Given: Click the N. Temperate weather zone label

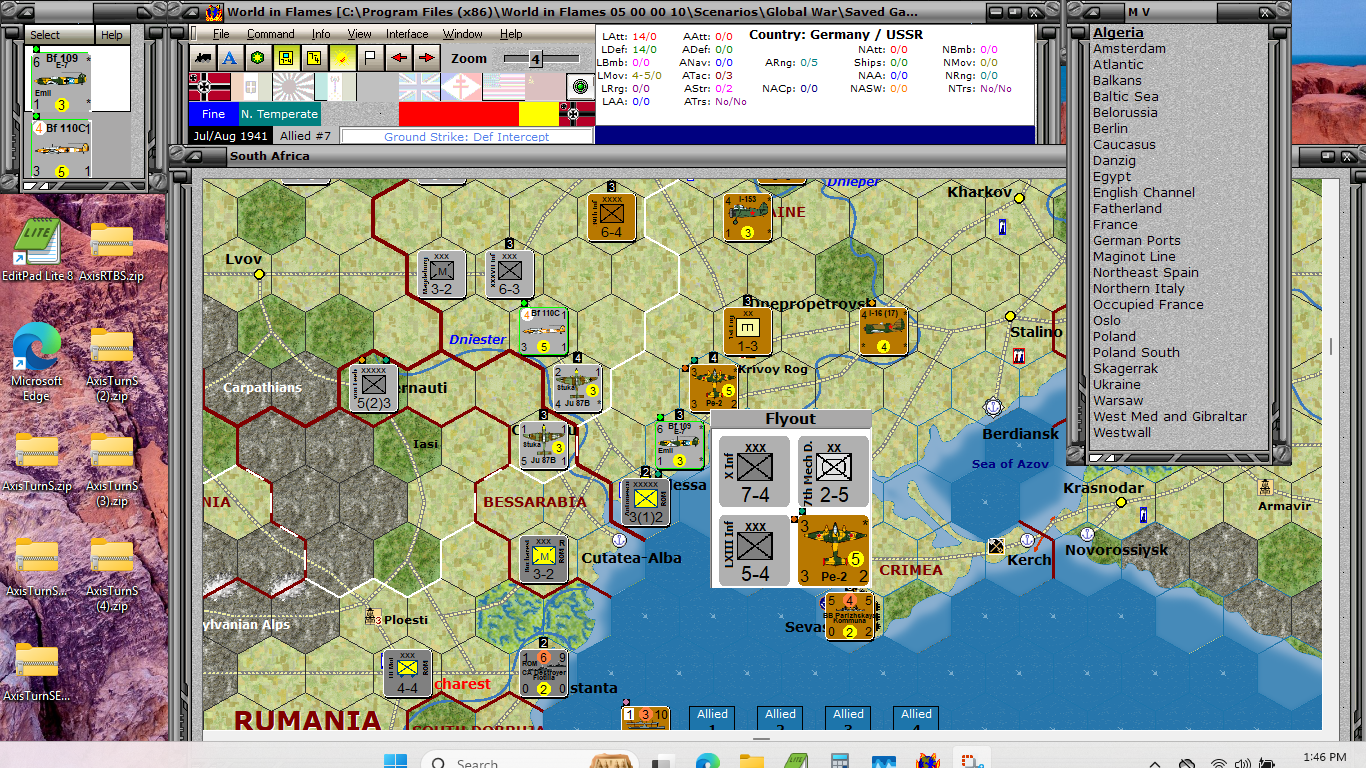Looking at the screenshot, I should click(280, 114).
